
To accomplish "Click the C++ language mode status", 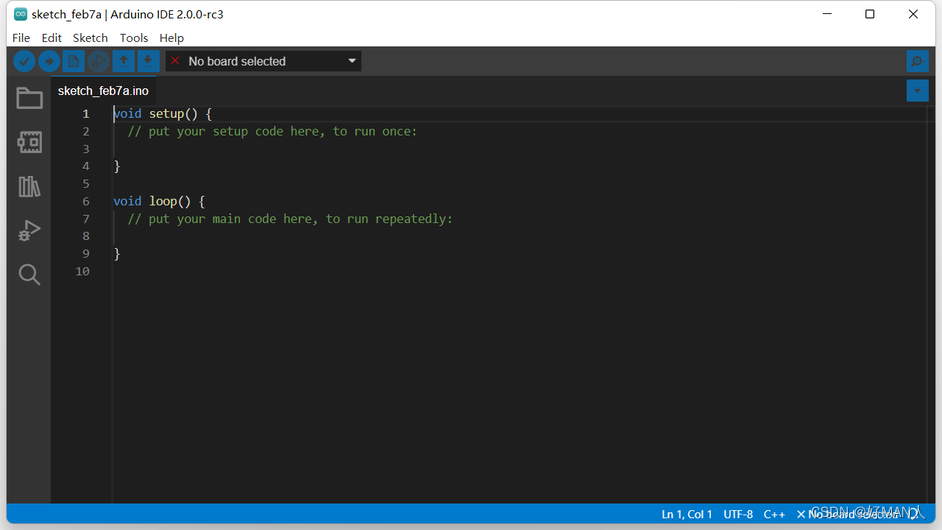I will [774, 514].
